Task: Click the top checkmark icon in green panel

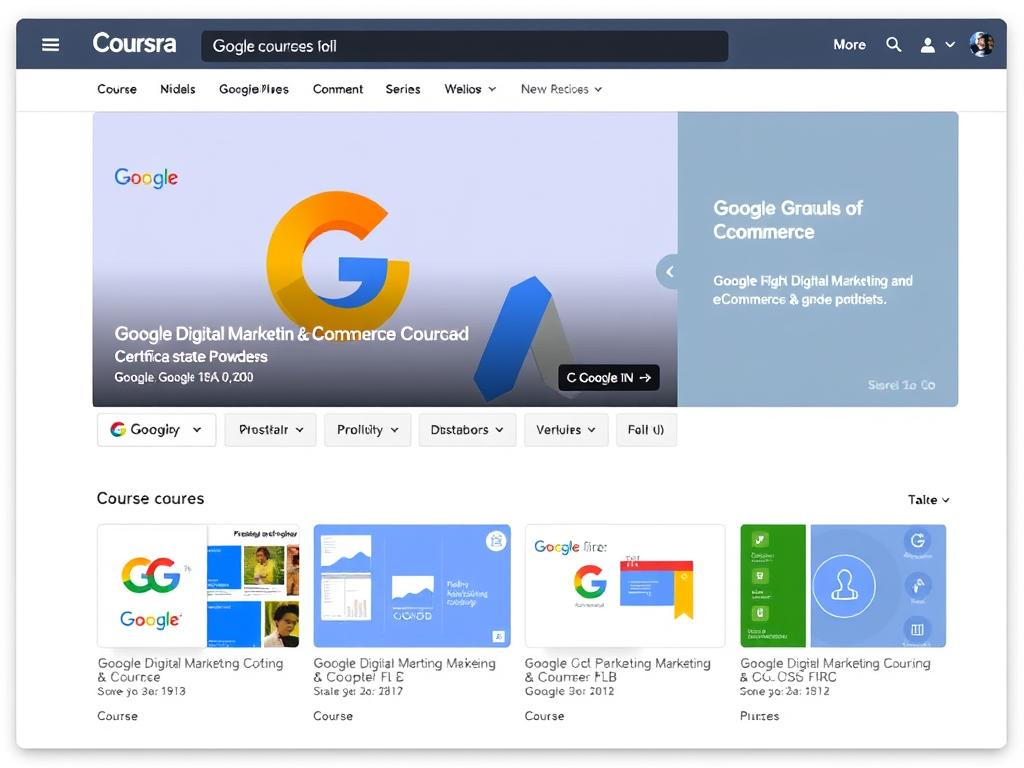Action: point(760,540)
